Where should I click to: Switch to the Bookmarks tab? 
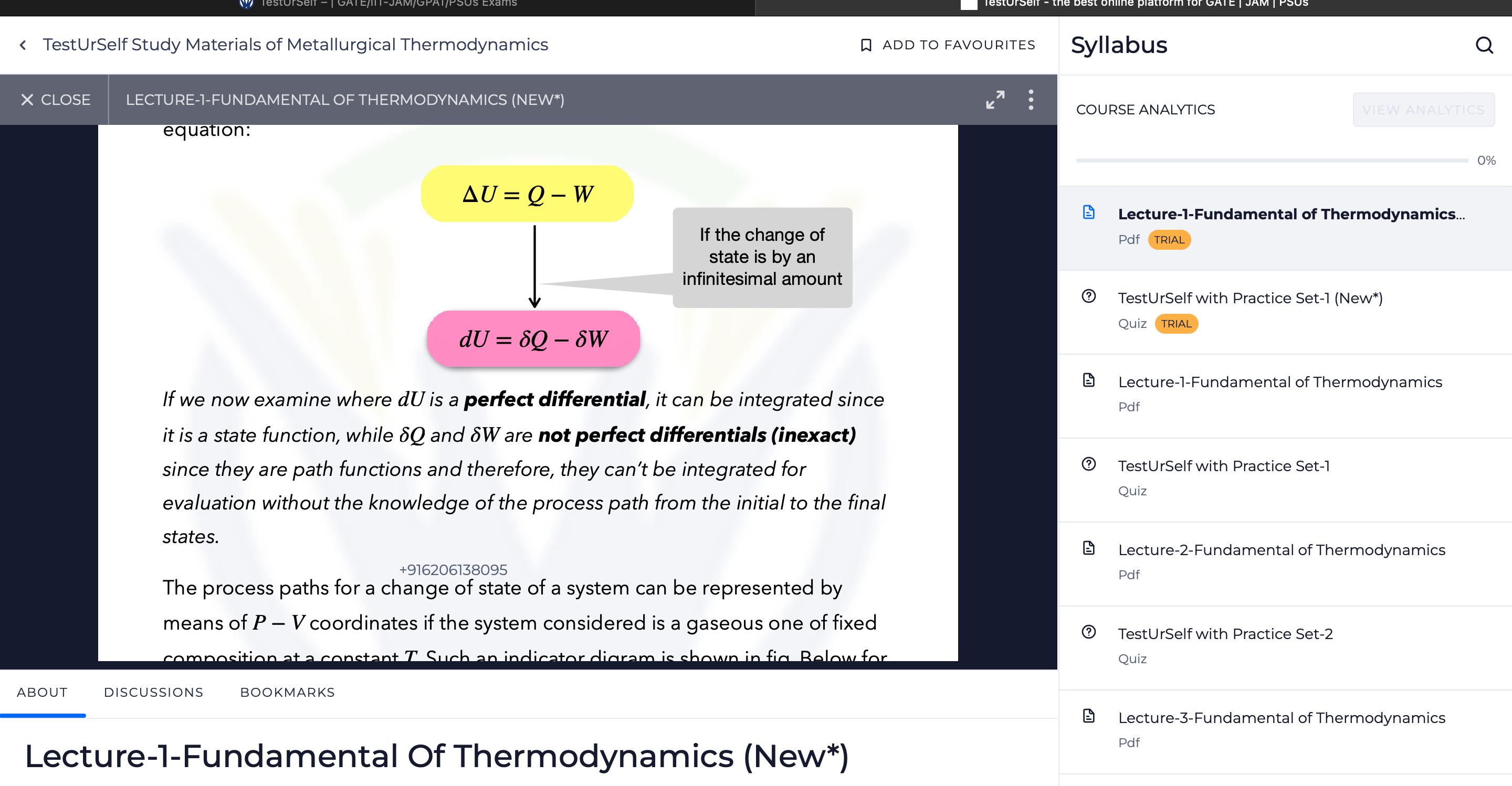coord(288,692)
